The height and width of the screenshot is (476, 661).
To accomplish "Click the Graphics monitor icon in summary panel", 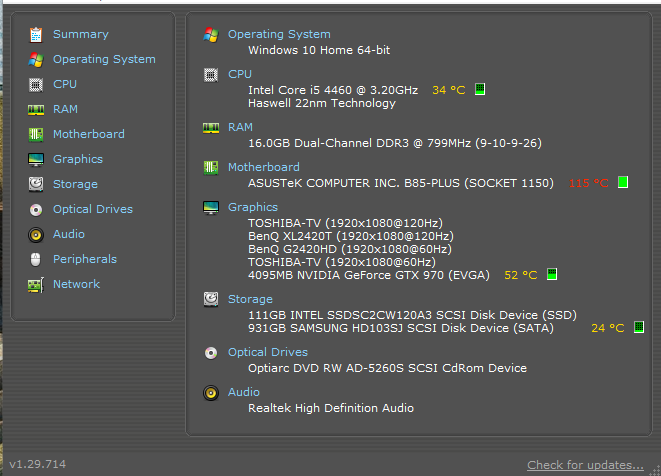I will pos(211,208).
